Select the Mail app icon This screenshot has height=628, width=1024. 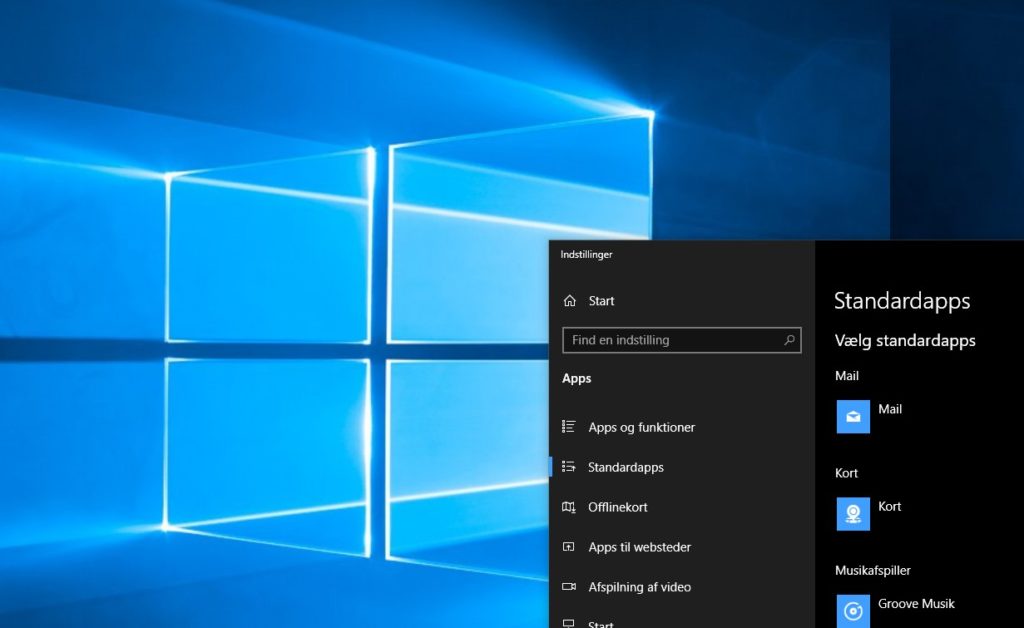point(852,416)
